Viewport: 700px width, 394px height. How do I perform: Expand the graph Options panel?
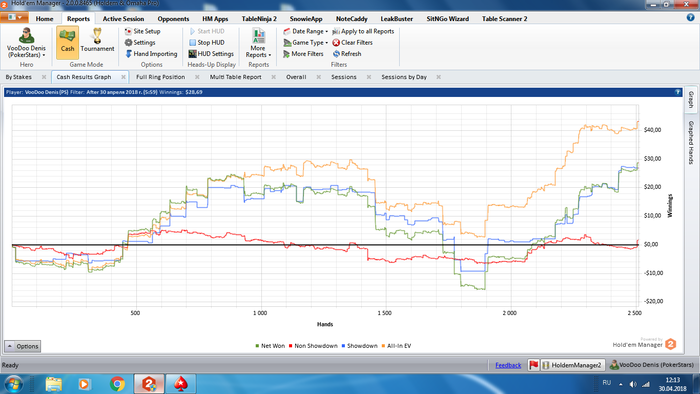[x=23, y=346]
